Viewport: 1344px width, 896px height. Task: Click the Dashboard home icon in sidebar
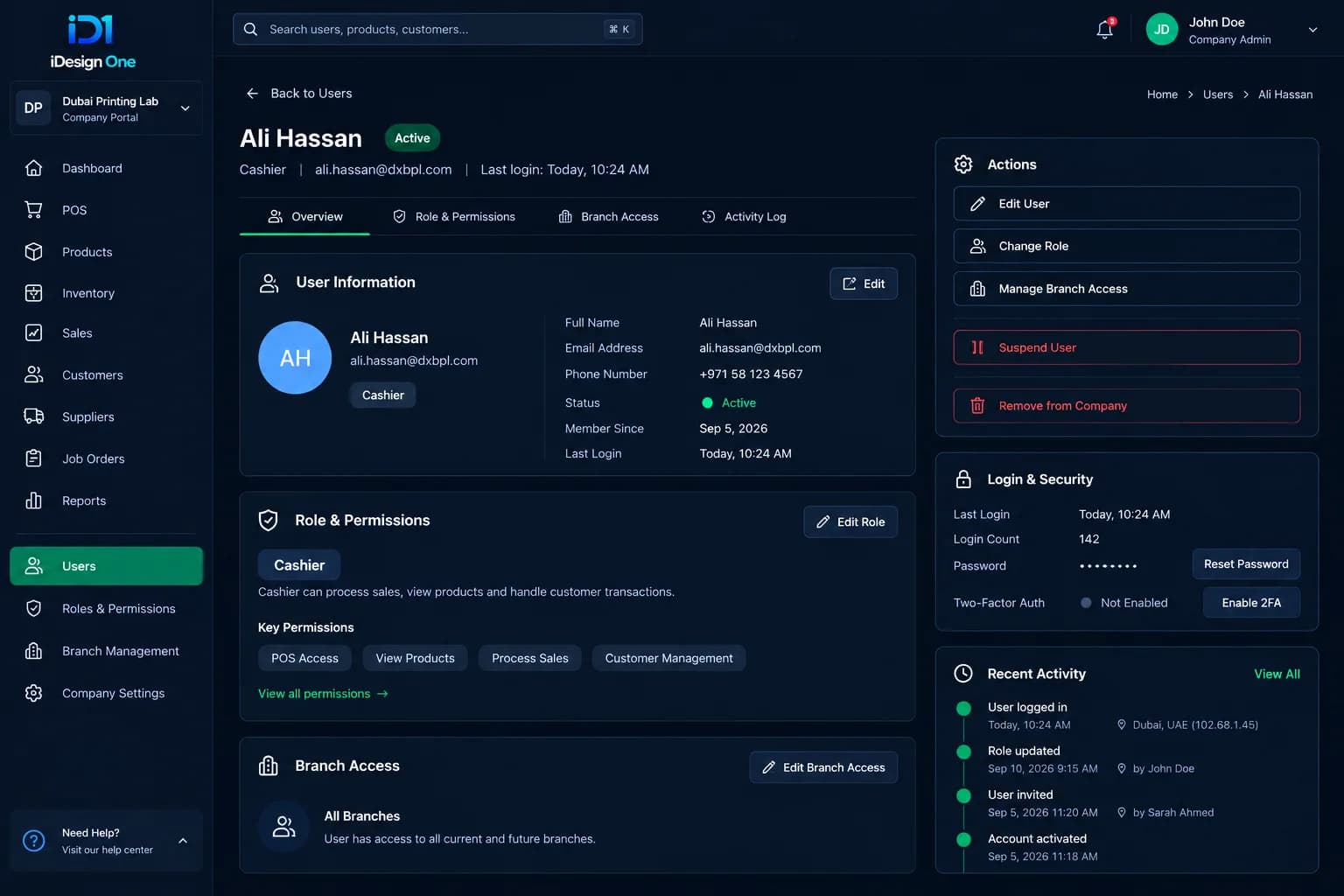click(33, 168)
